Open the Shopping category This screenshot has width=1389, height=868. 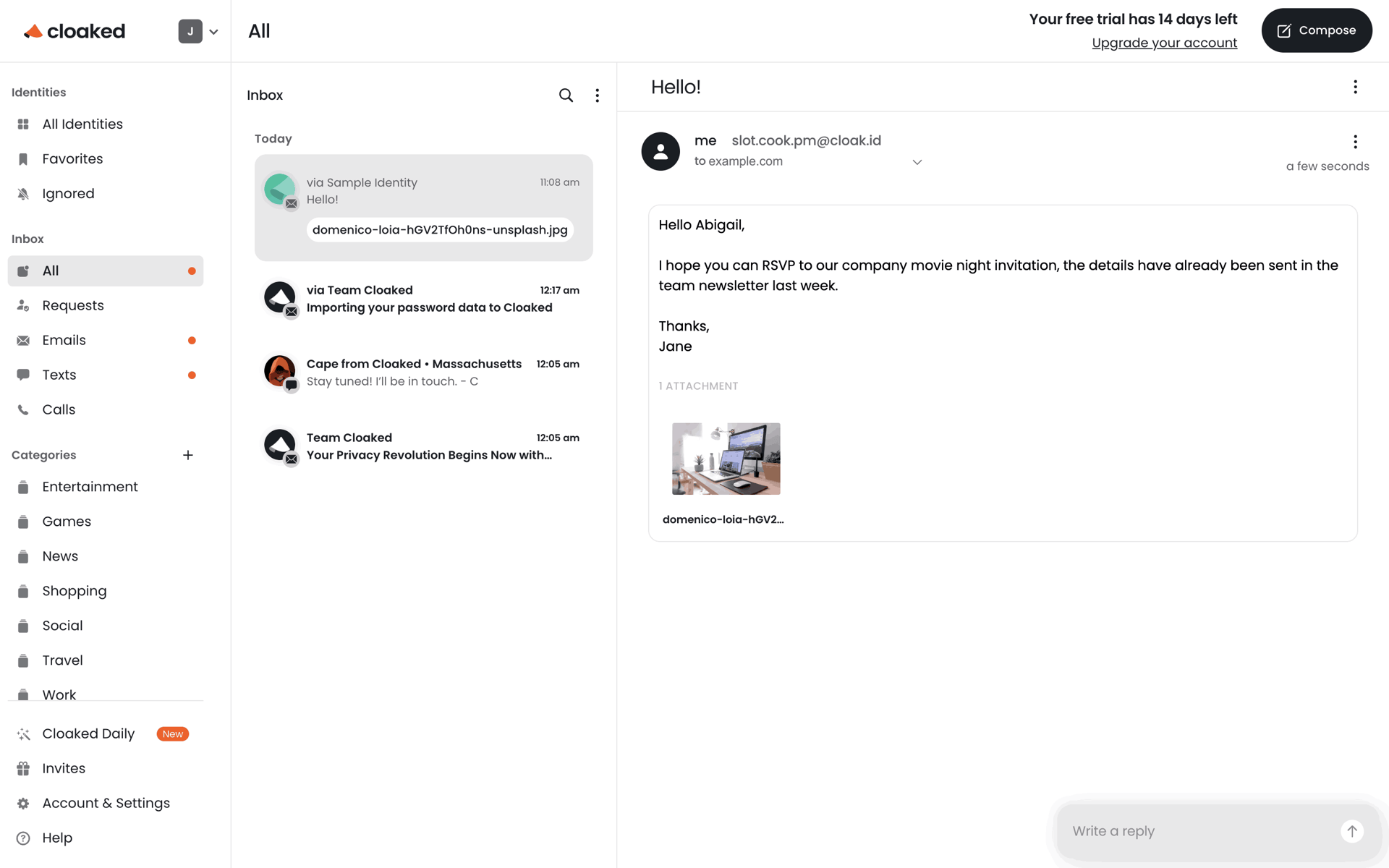(106, 592)
